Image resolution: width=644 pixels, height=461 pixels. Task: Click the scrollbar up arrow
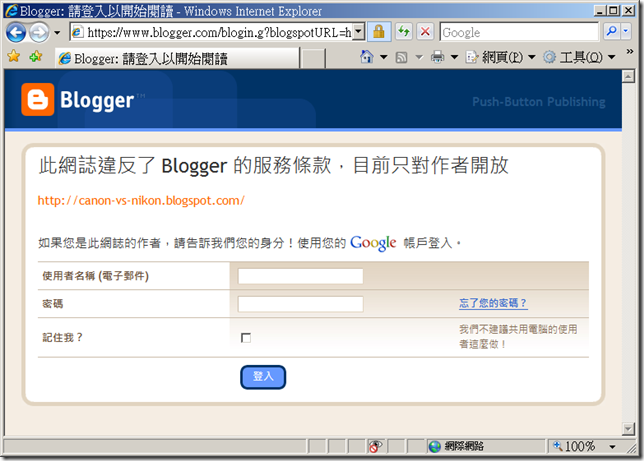628,76
